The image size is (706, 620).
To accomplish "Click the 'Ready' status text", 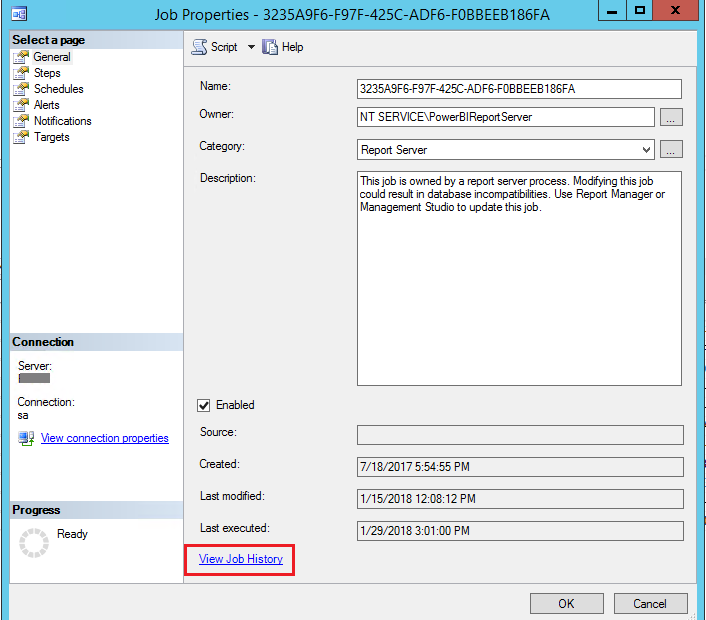I will 72,534.
